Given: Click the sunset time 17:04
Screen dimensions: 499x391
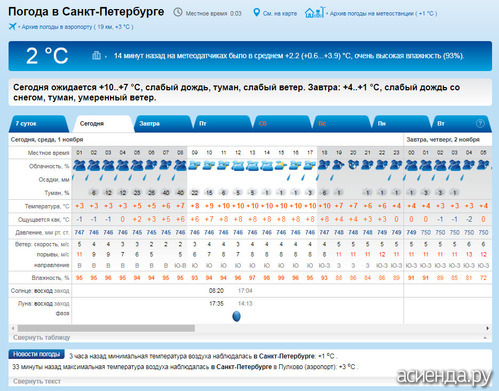Looking at the screenshot, I should point(245,291).
